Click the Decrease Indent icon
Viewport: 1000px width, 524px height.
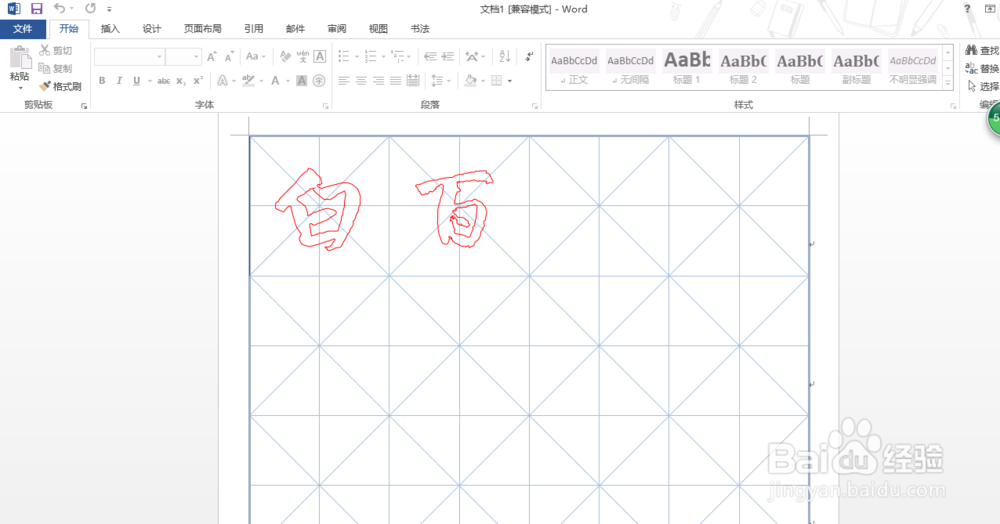coord(430,57)
